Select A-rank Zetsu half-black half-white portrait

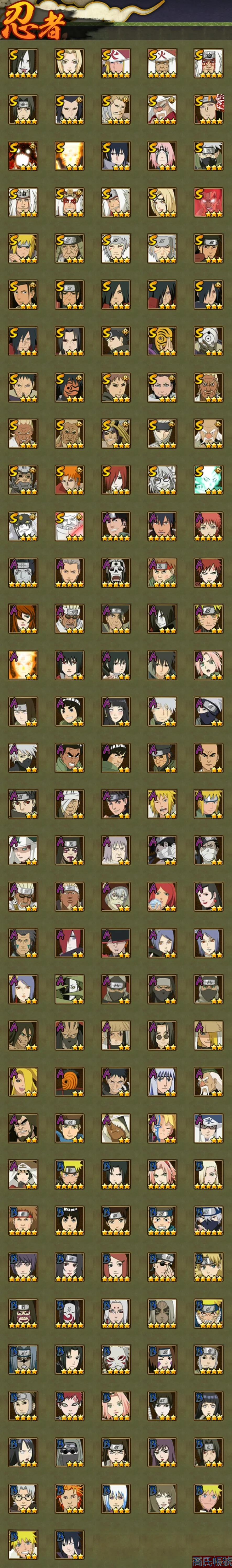point(69,988)
